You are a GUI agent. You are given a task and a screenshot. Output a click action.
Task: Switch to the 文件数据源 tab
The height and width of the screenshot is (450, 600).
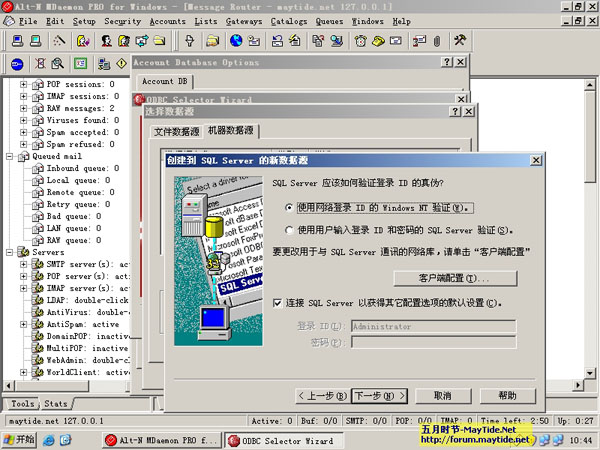[x=176, y=131]
